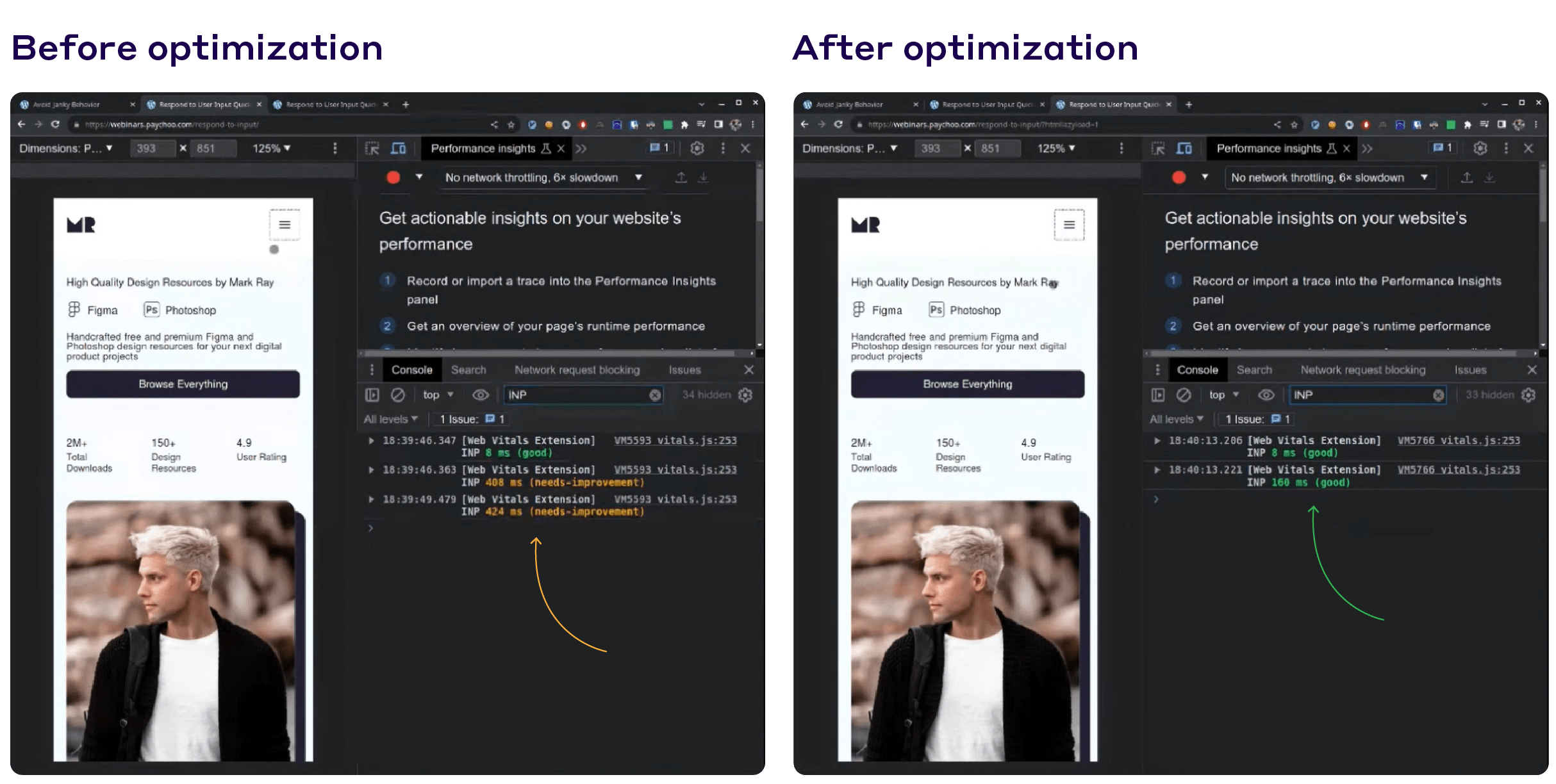Click the height 851 field in Before toolbar
Screen dimensions: 1556x784
[x=213, y=149]
